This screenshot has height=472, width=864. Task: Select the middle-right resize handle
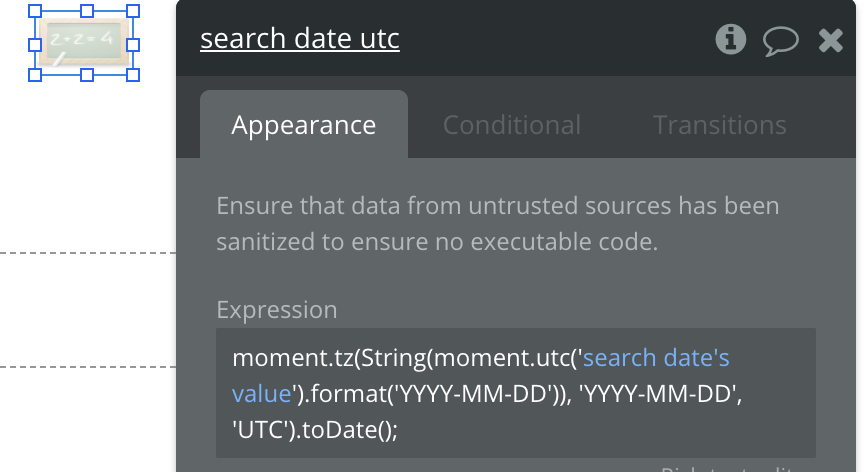(133, 43)
